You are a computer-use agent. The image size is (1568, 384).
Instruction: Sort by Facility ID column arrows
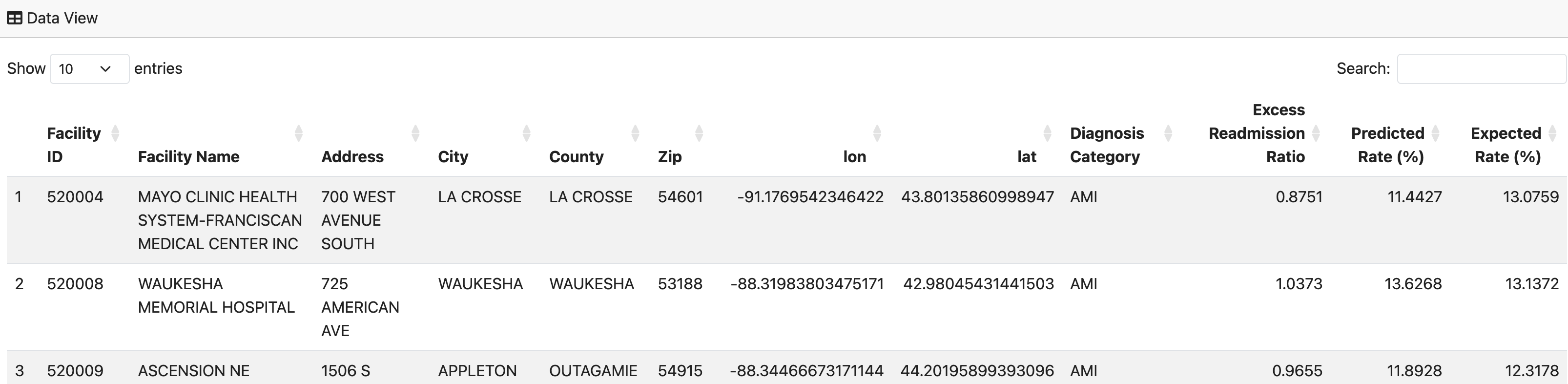(115, 133)
